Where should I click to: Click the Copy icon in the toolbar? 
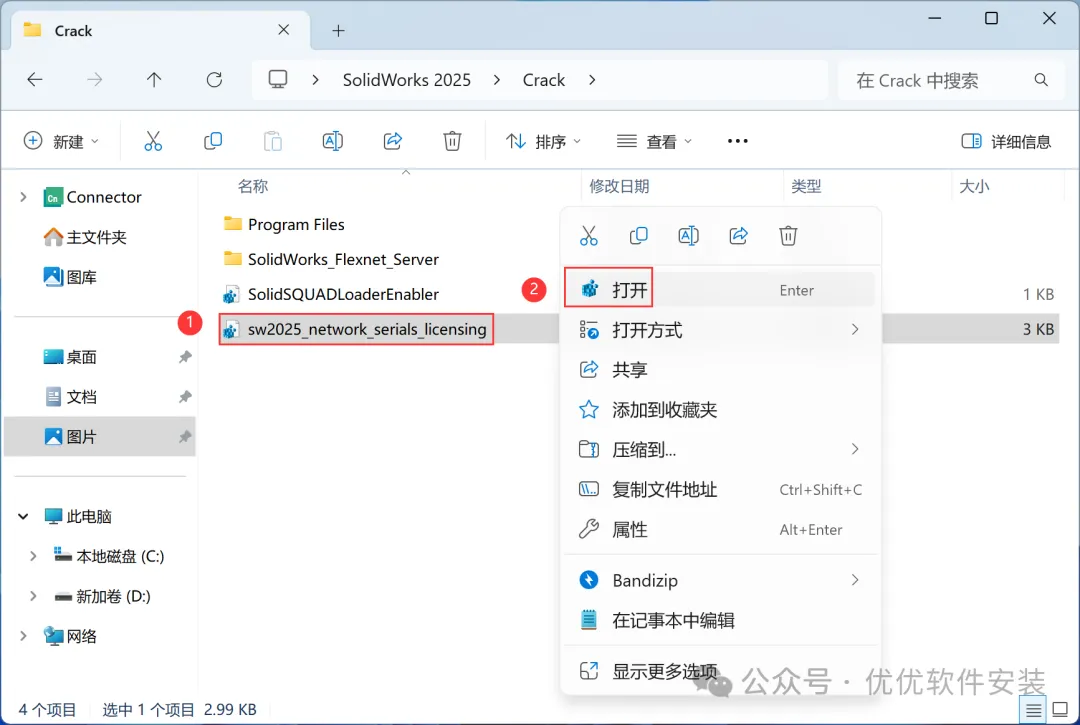click(x=213, y=141)
